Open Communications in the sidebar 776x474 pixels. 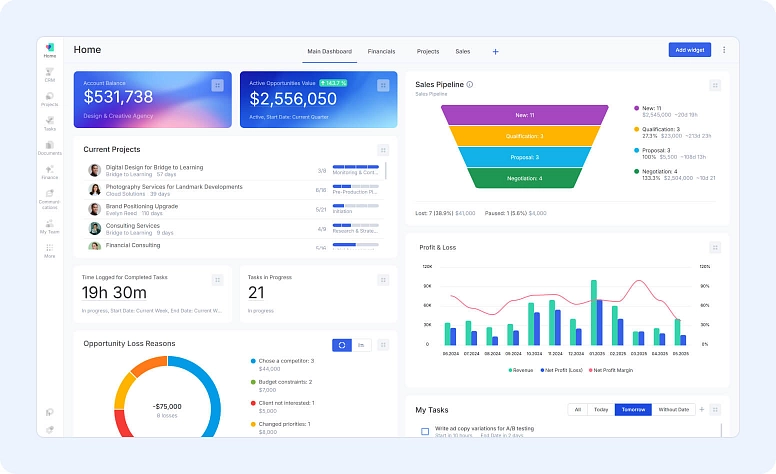(49, 197)
